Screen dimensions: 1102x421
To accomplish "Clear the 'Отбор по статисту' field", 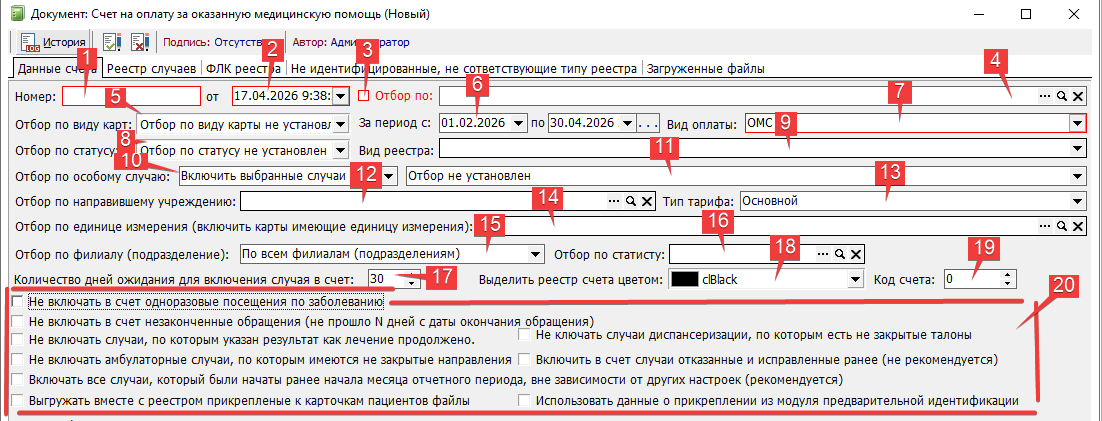I will (856, 253).
